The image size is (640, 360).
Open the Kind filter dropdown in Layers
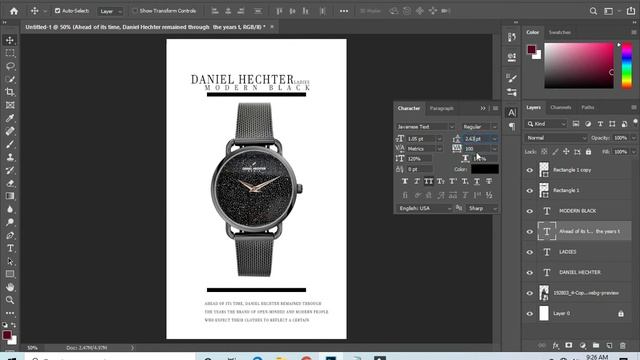(546, 124)
